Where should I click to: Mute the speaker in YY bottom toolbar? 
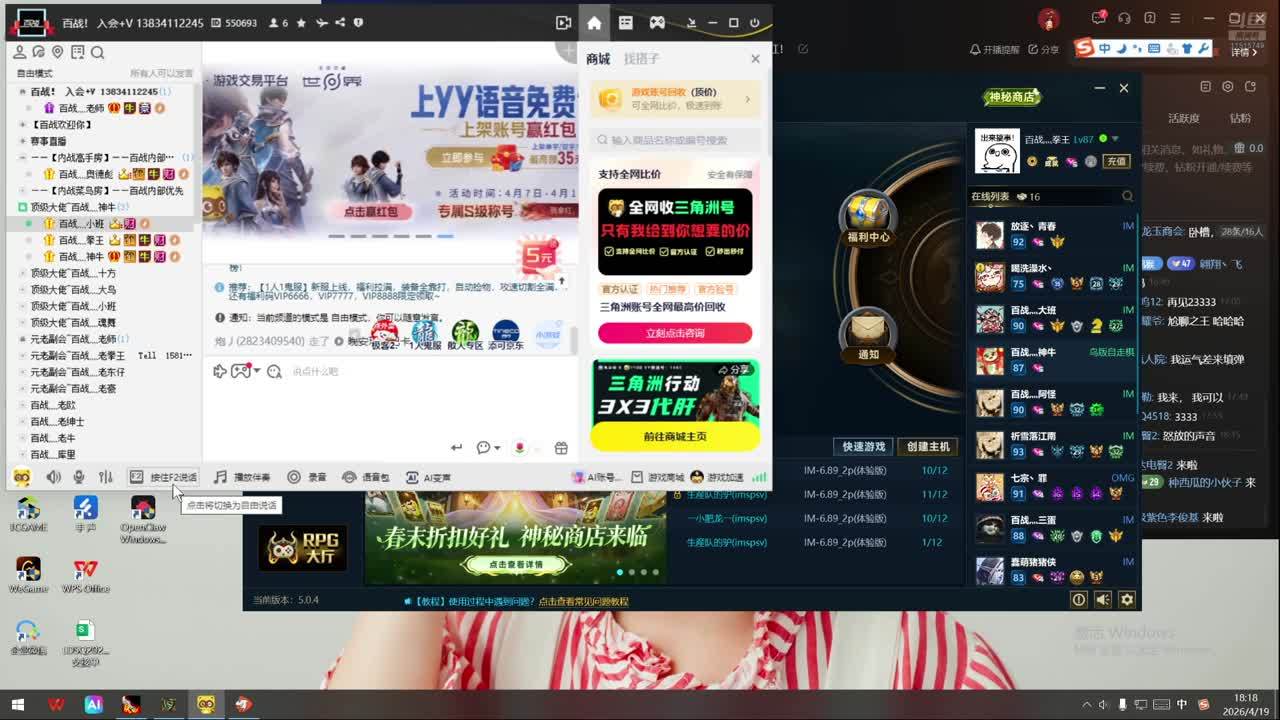pyautogui.click(x=53, y=478)
